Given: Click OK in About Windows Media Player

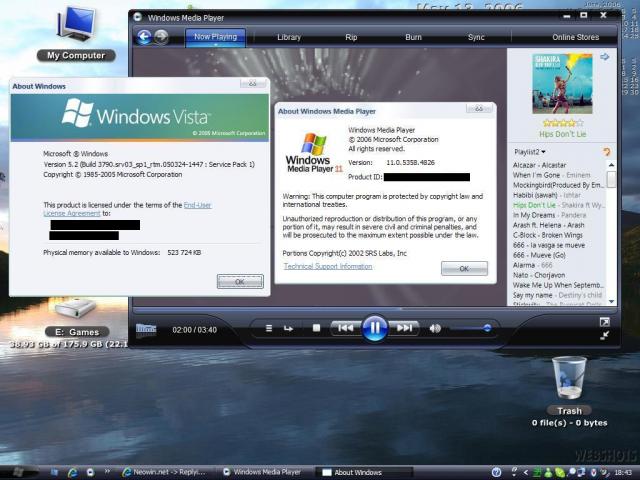Looking at the screenshot, I should tap(464, 269).
